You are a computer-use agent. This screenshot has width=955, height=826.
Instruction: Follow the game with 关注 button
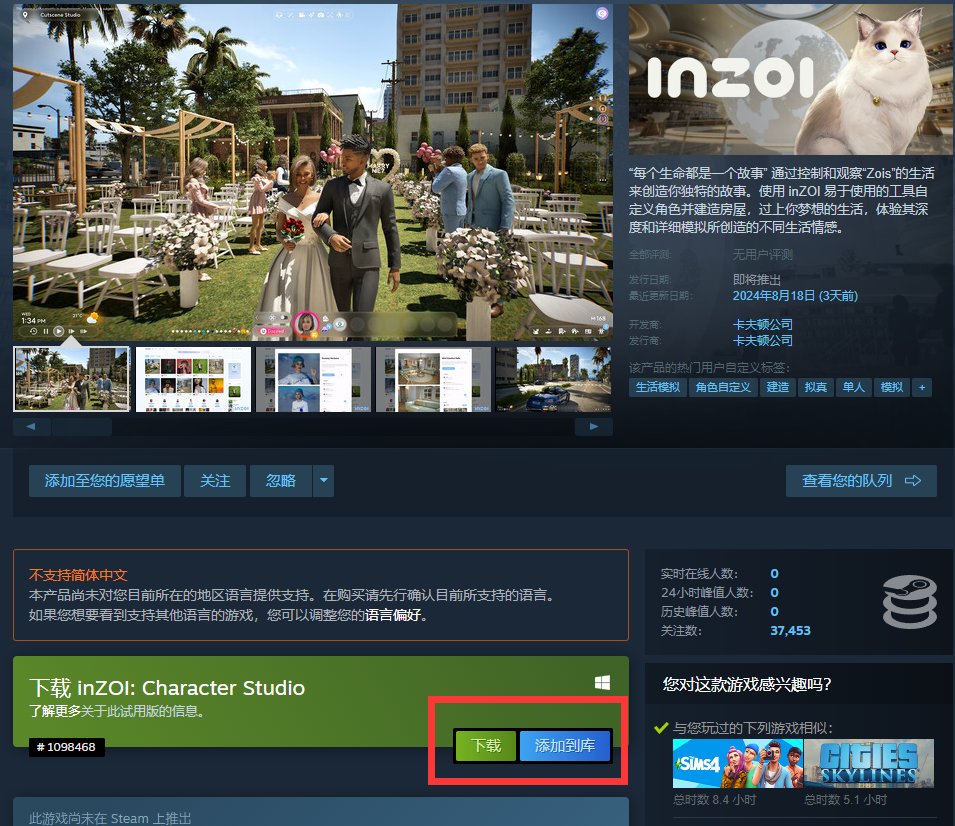pyautogui.click(x=215, y=481)
